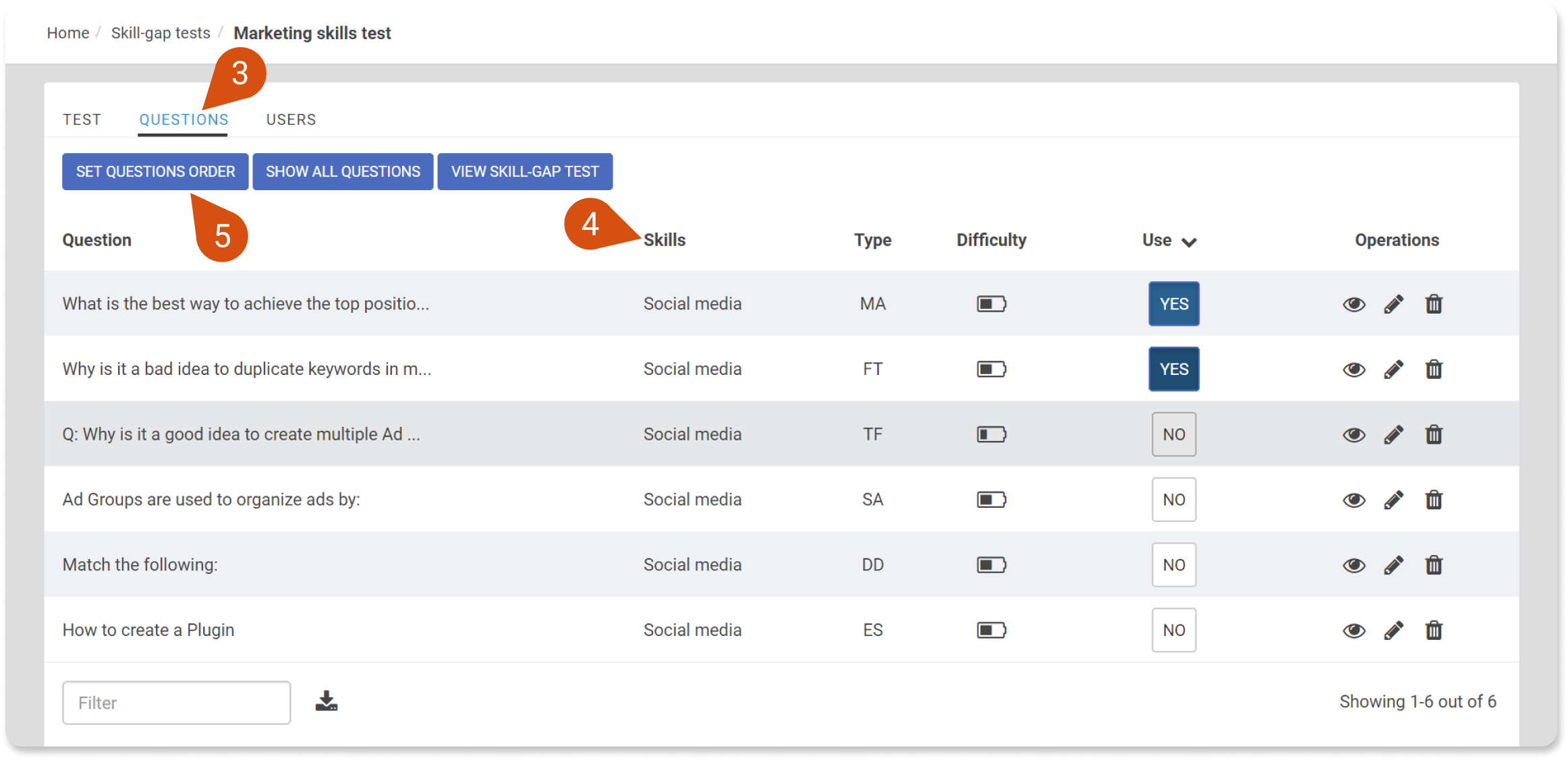Preview the 'What is the best way' question
1568x760 pixels.
coord(1353,304)
